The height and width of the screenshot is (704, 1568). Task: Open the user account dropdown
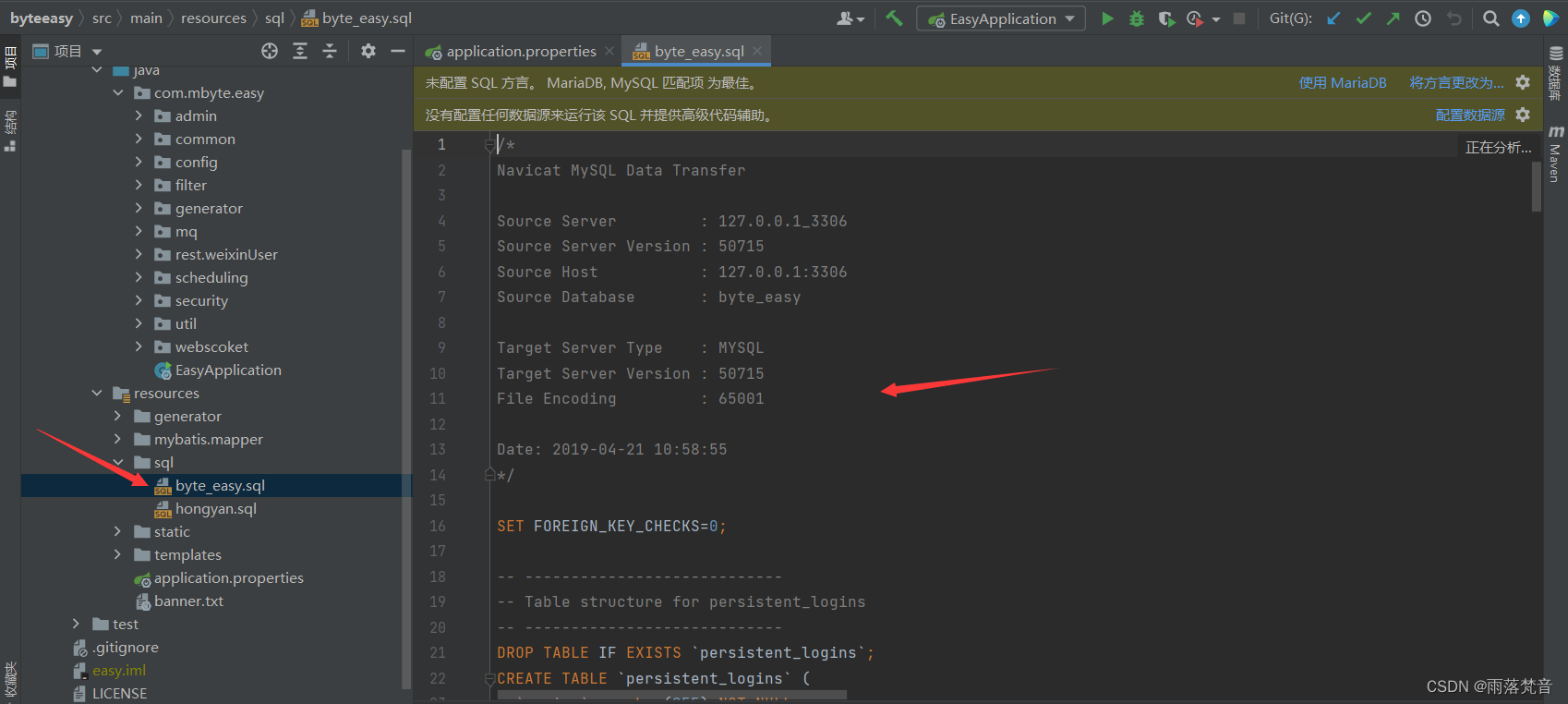(x=850, y=18)
